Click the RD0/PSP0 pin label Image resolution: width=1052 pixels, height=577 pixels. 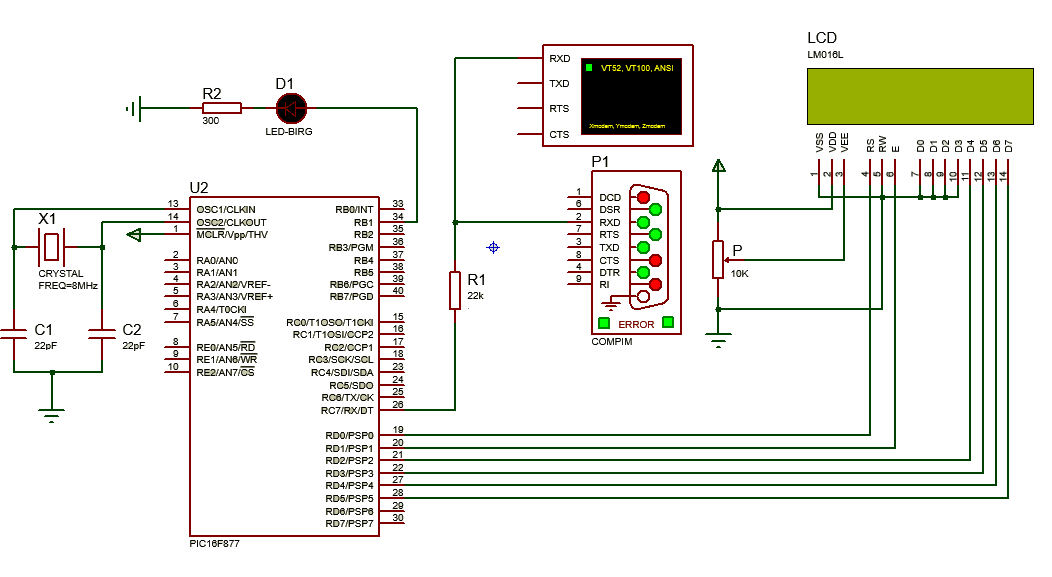coord(350,435)
